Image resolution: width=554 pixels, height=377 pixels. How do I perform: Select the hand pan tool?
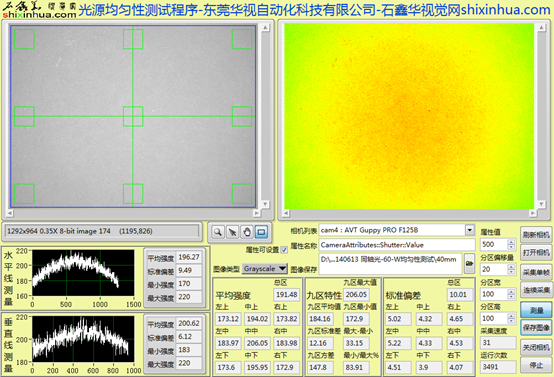coord(247,232)
